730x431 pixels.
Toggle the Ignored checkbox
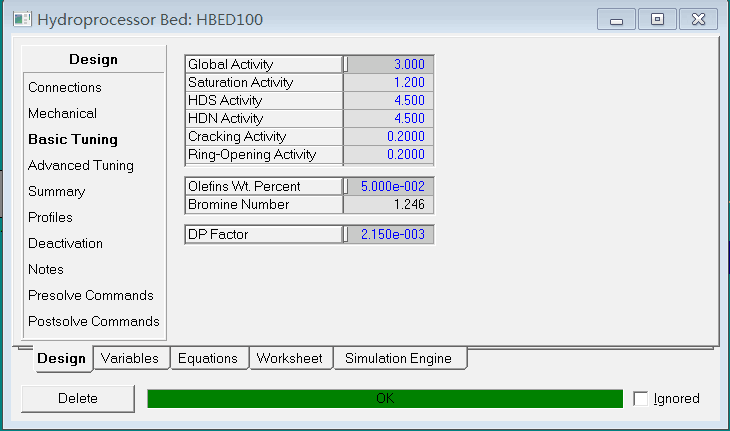pyautogui.click(x=641, y=398)
